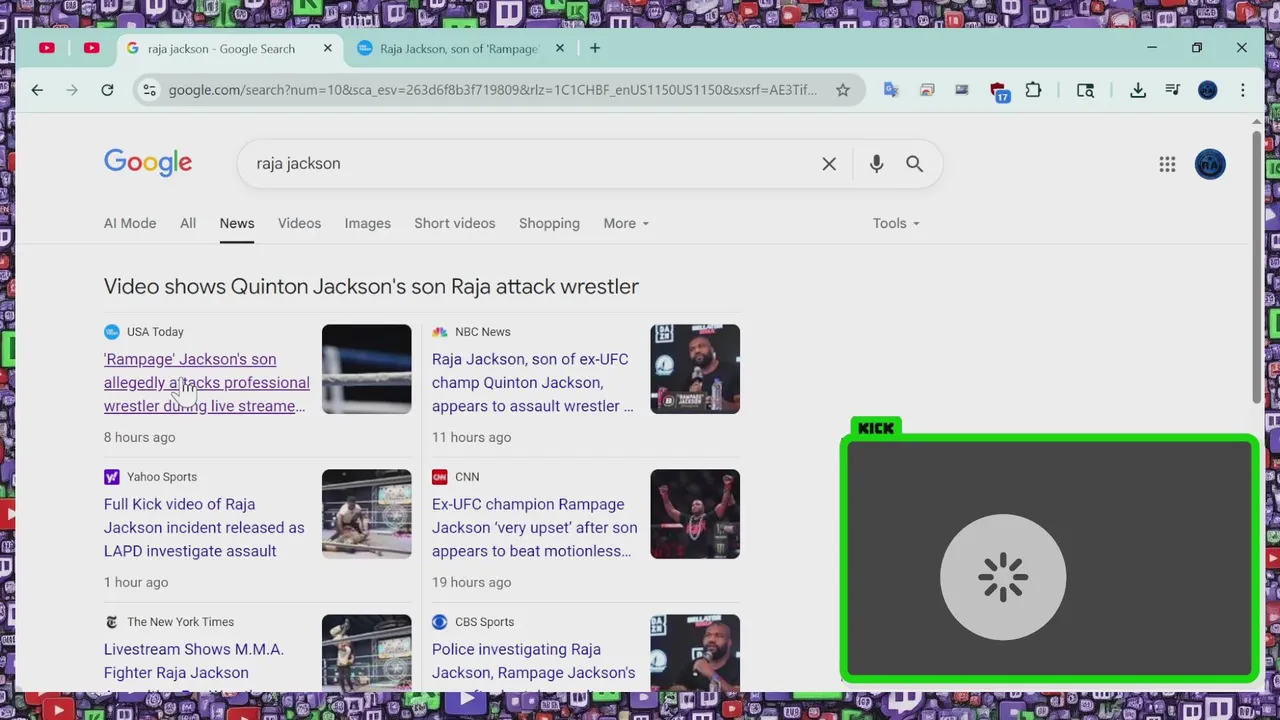Open the Google Translate extension

click(x=891, y=90)
